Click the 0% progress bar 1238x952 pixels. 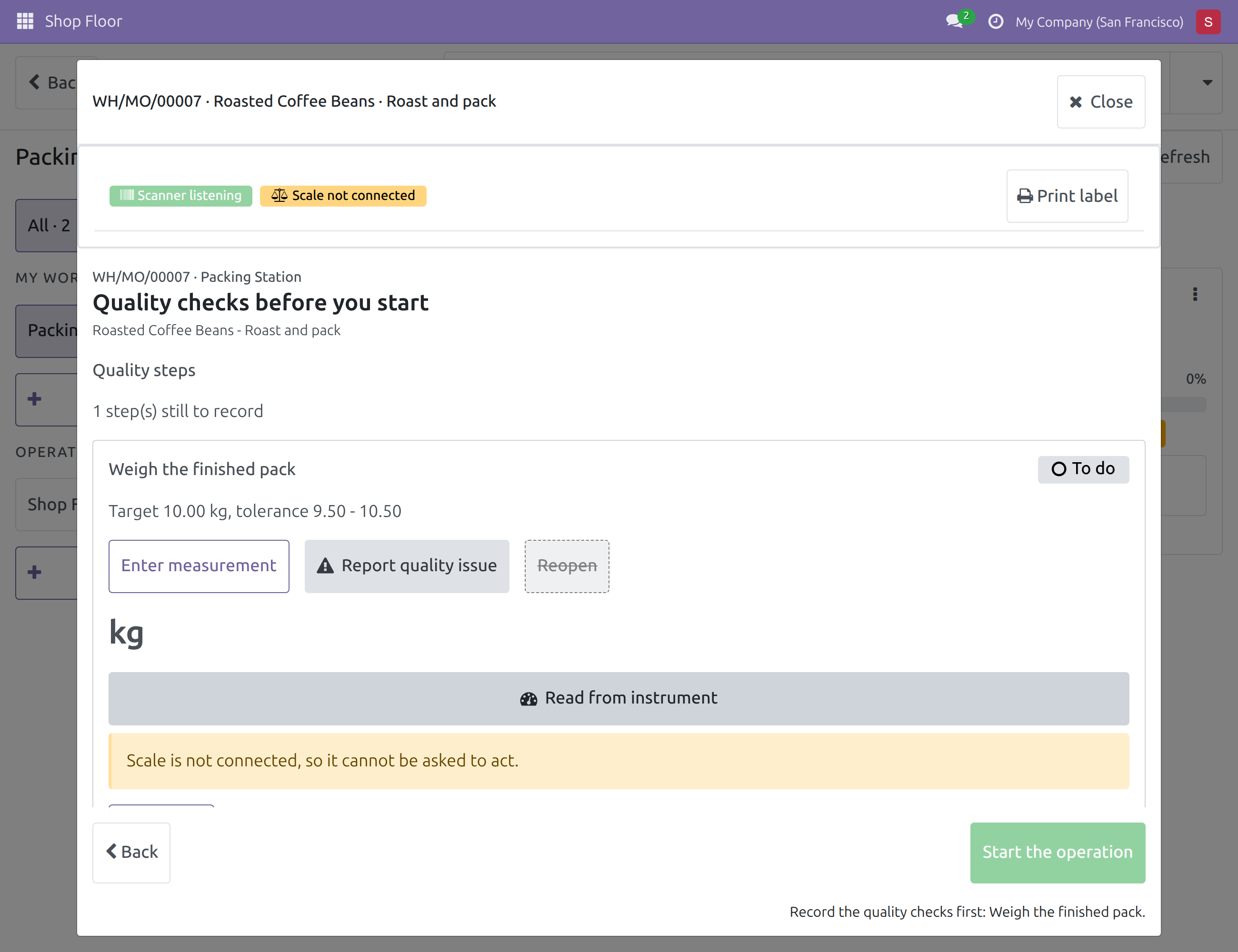coord(1184,404)
